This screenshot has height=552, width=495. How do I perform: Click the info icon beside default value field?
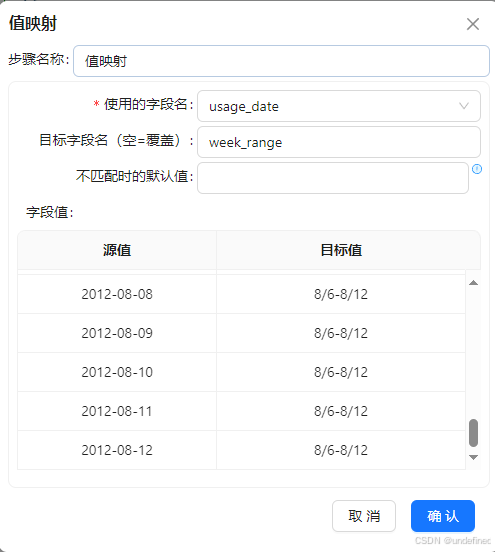click(x=477, y=169)
